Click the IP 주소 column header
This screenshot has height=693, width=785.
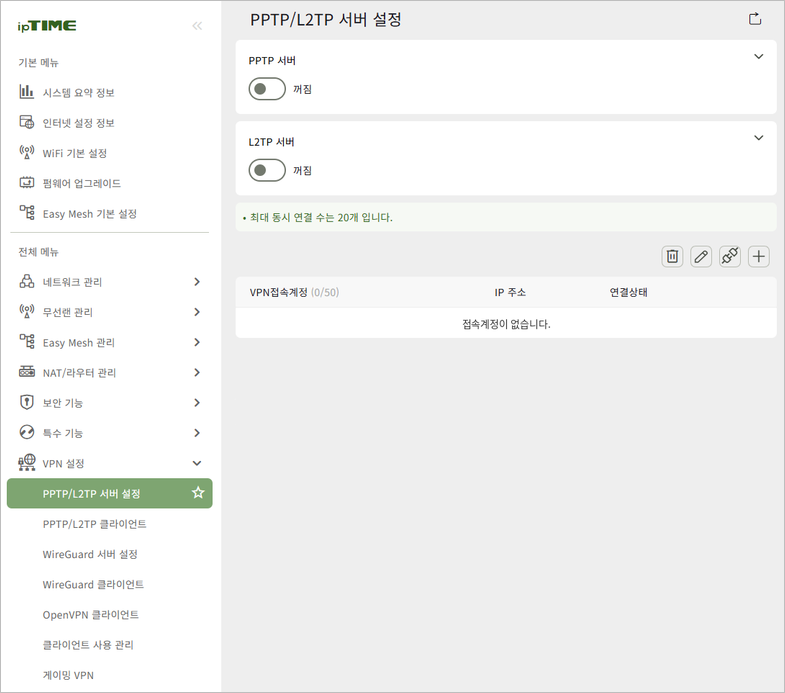(x=510, y=292)
